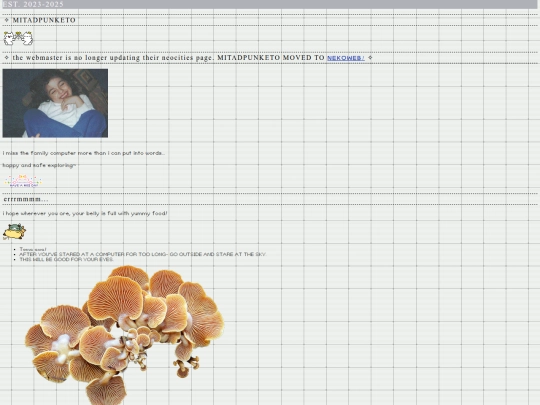Click the 'your belly is full' sentence
Screen dimensions: 540x405
point(85,214)
